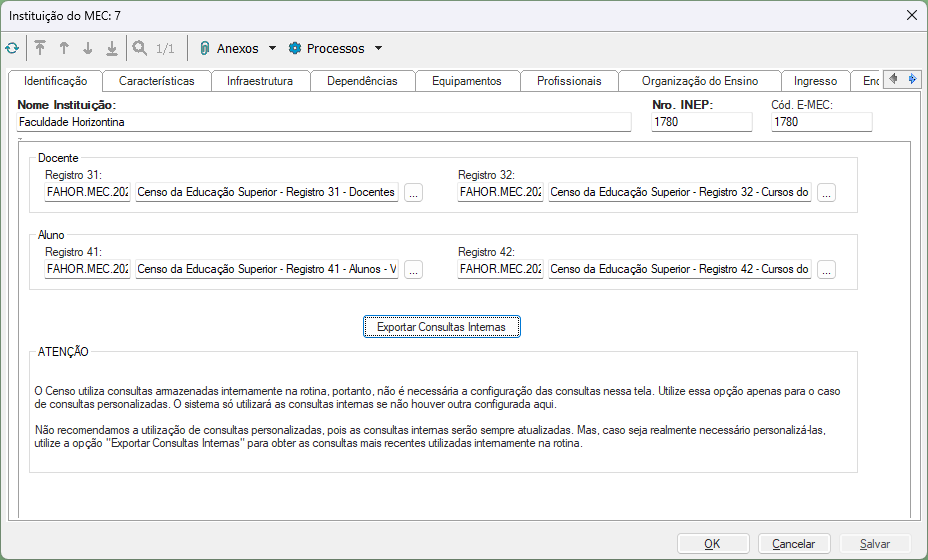Open the Registro 31 lookup ellipsis button
This screenshot has width=928, height=560.
(414, 193)
